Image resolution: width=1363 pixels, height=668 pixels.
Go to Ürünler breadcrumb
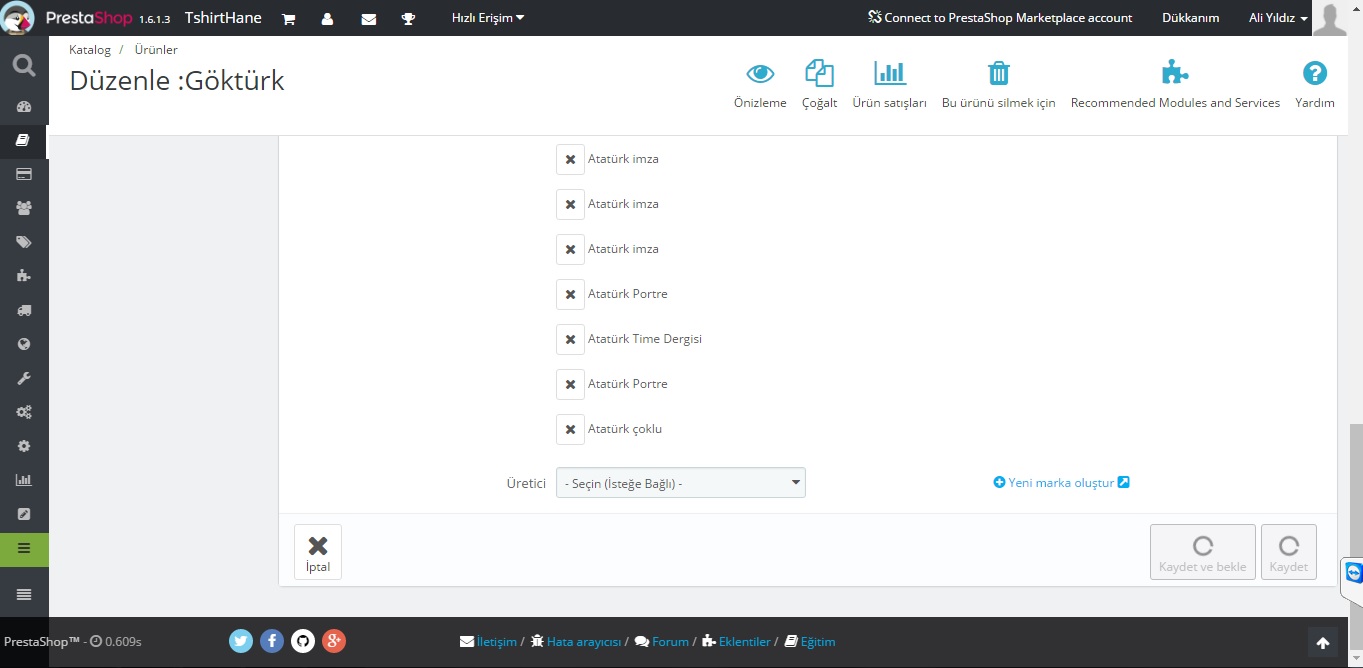[156, 49]
